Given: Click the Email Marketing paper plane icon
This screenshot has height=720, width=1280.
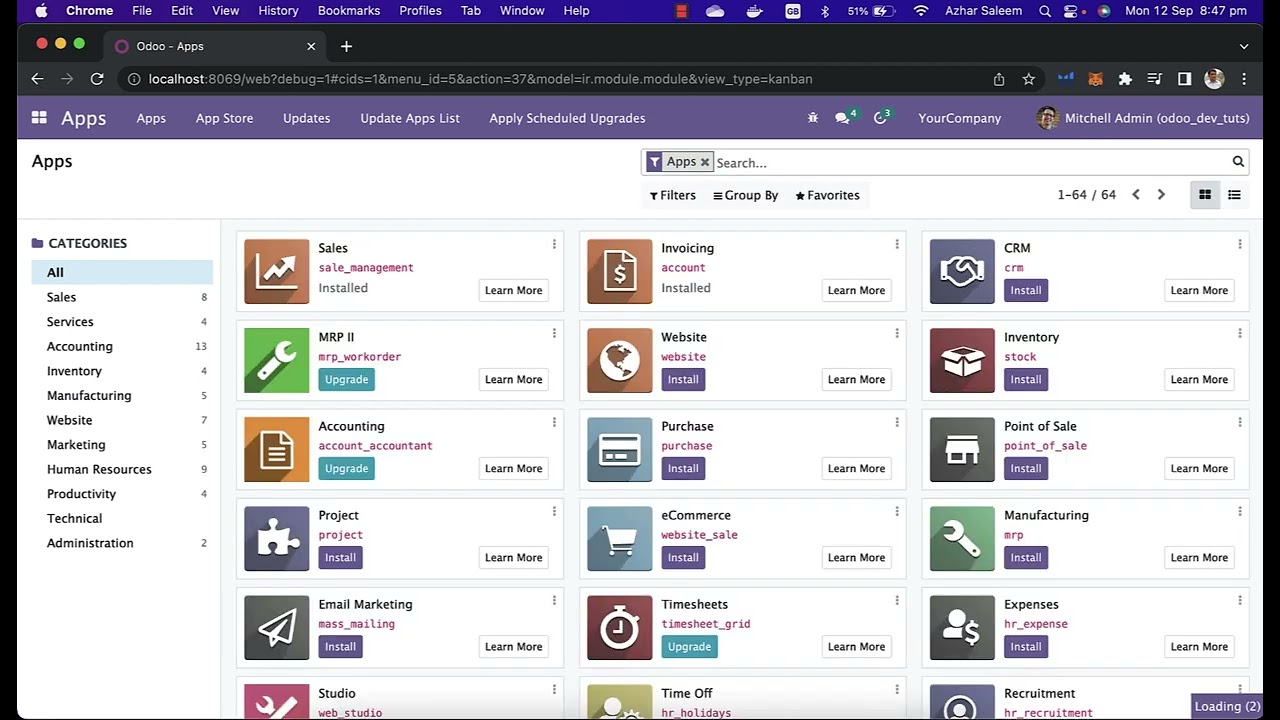Looking at the screenshot, I should click(x=276, y=628).
